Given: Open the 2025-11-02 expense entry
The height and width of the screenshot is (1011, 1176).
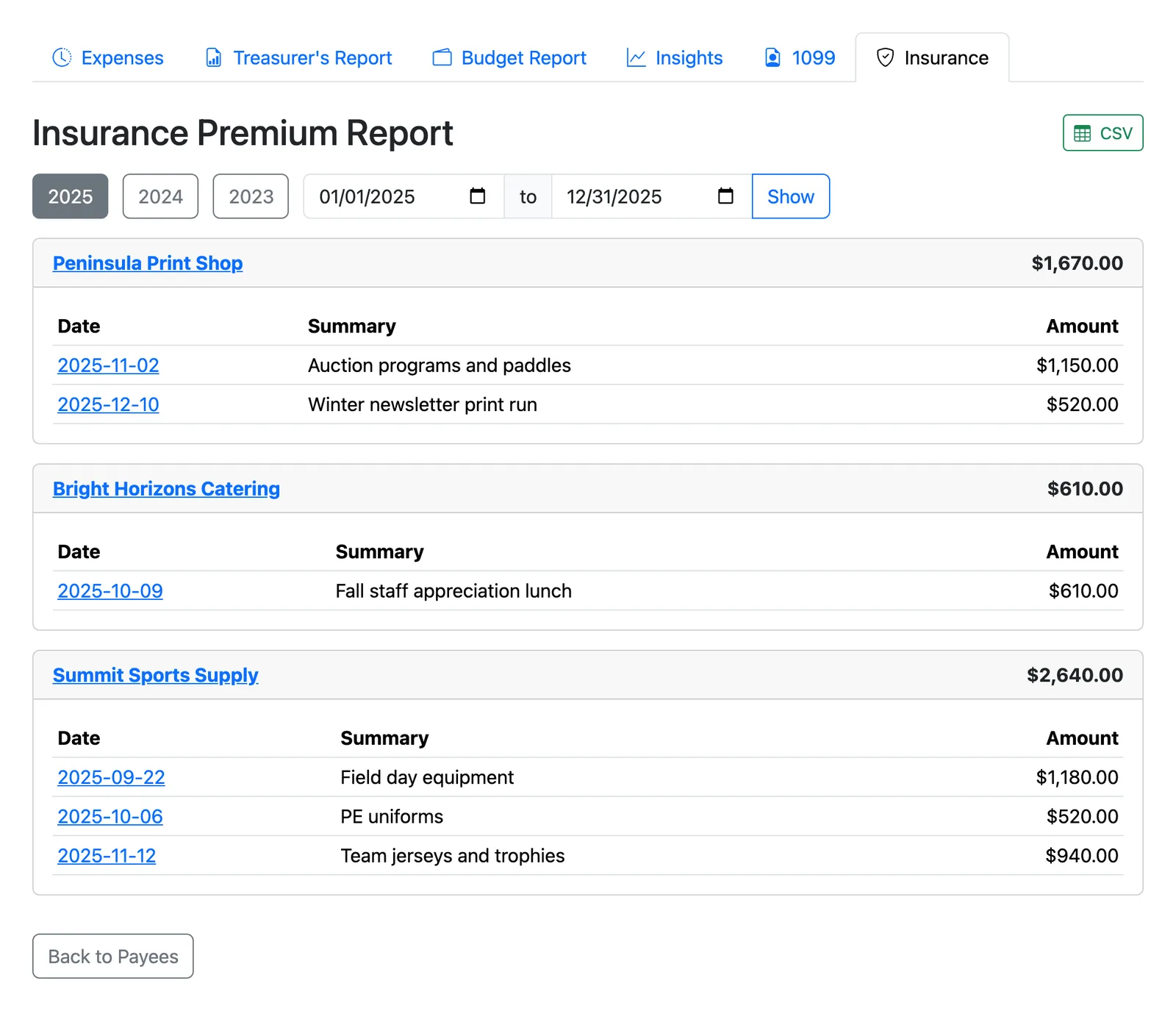Looking at the screenshot, I should point(108,365).
